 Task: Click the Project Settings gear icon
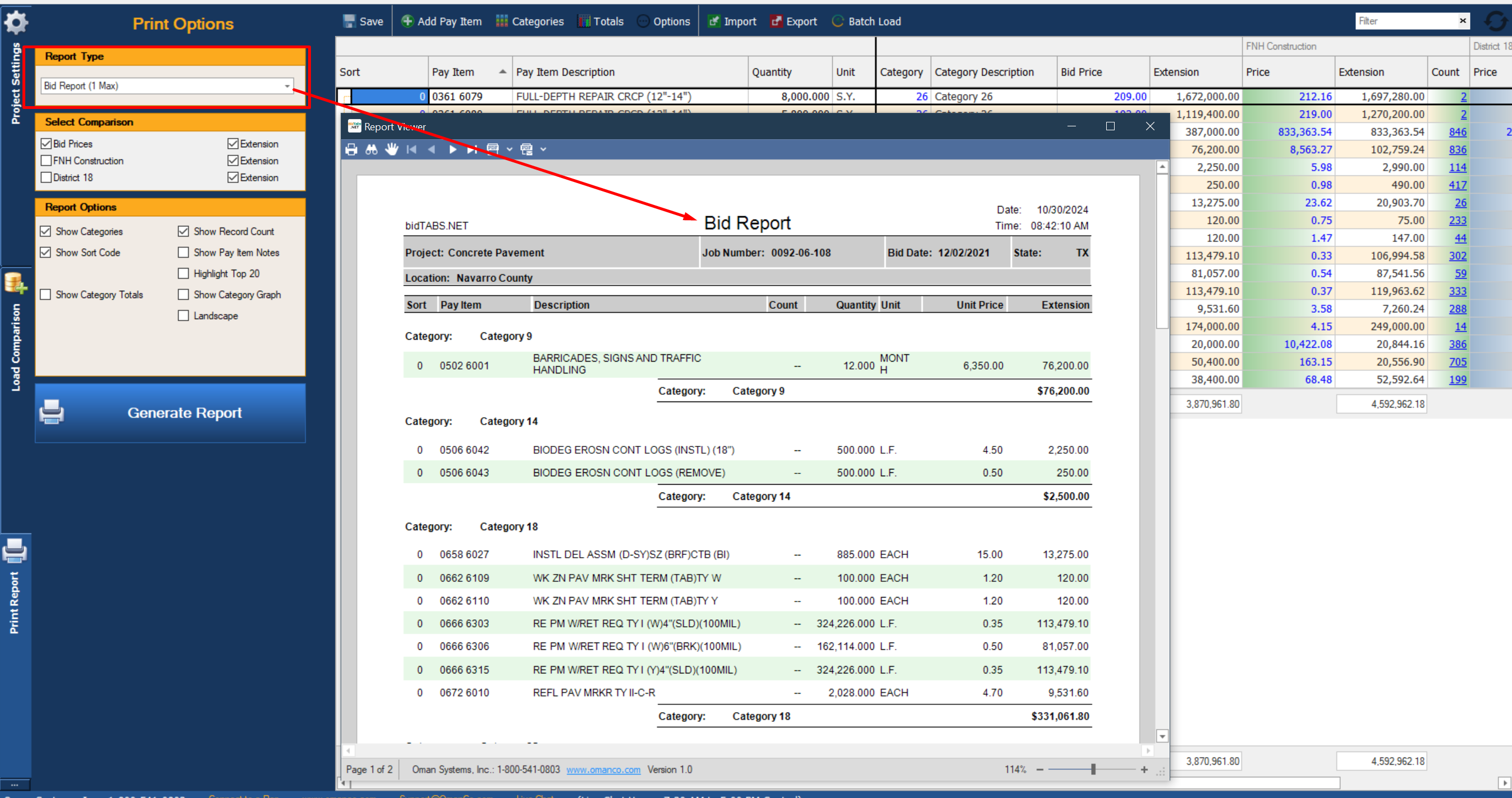click(16, 22)
